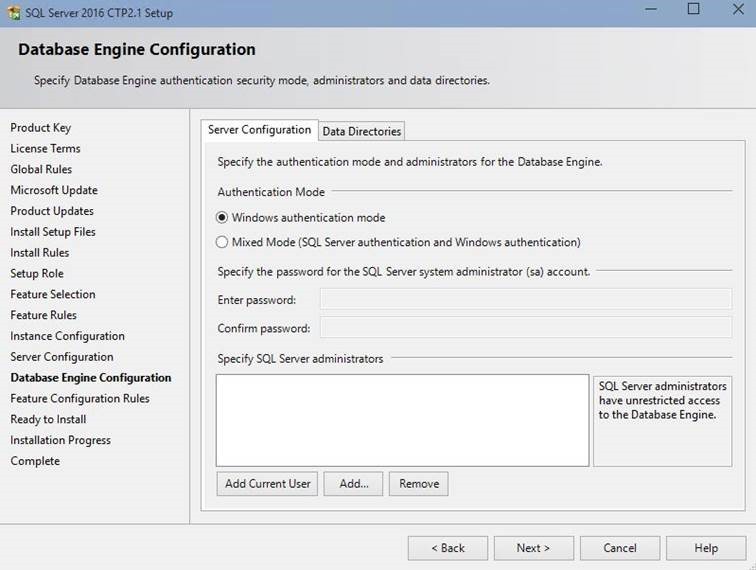
Task: Select Feature Rules step in sidebar
Action: pos(43,315)
